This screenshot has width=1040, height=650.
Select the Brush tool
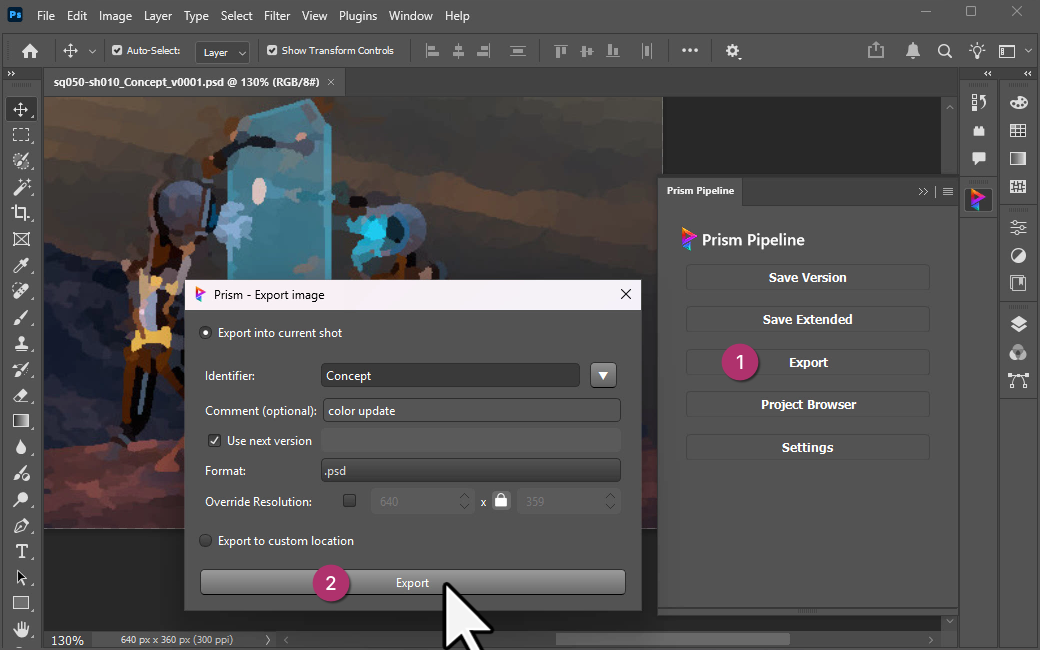click(x=21, y=317)
